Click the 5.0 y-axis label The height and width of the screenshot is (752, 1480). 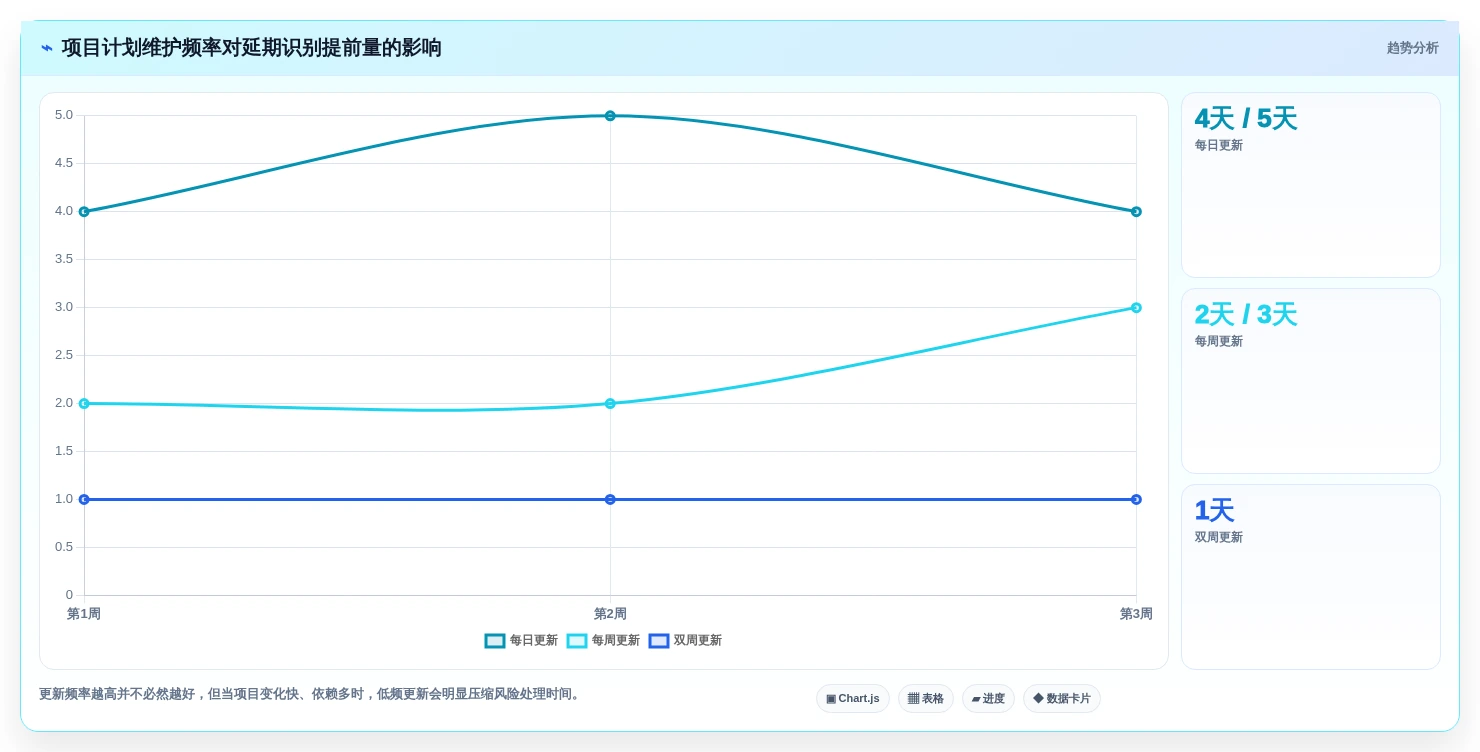tap(64, 115)
